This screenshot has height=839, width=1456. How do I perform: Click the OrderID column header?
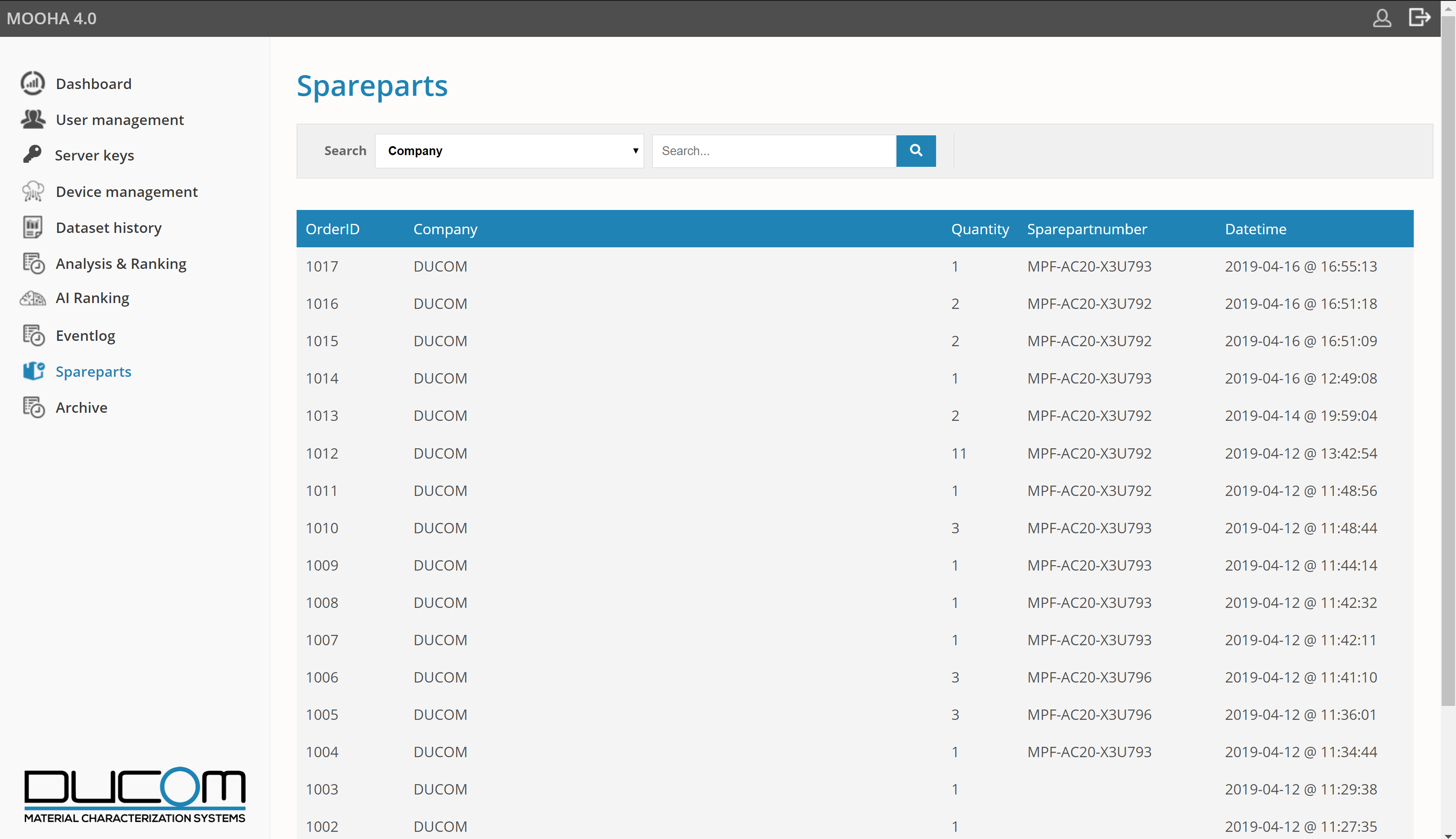pyautogui.click(x=333, y=229)
